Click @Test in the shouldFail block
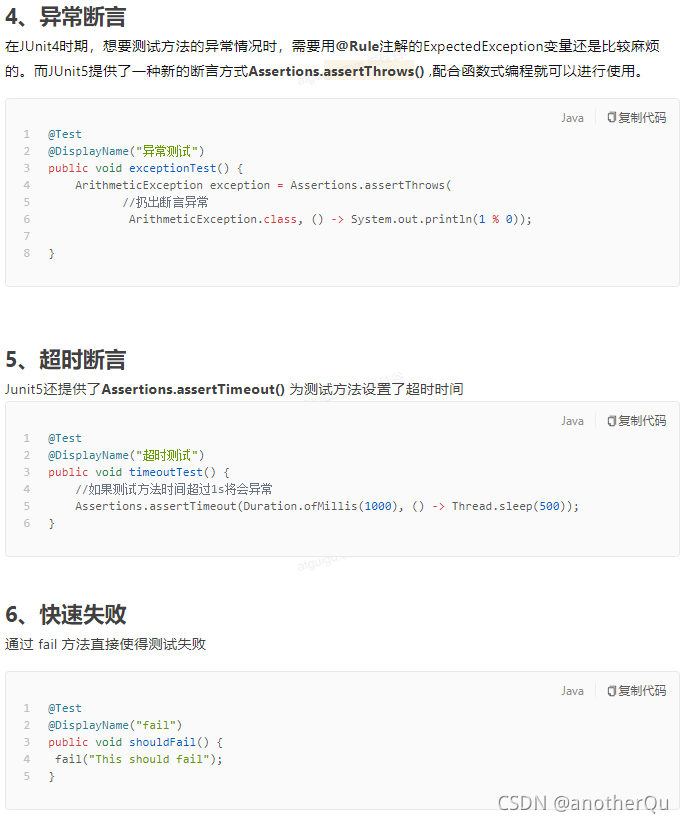The width and height of the screenshot is (684, 824). (x=65, y=708)
